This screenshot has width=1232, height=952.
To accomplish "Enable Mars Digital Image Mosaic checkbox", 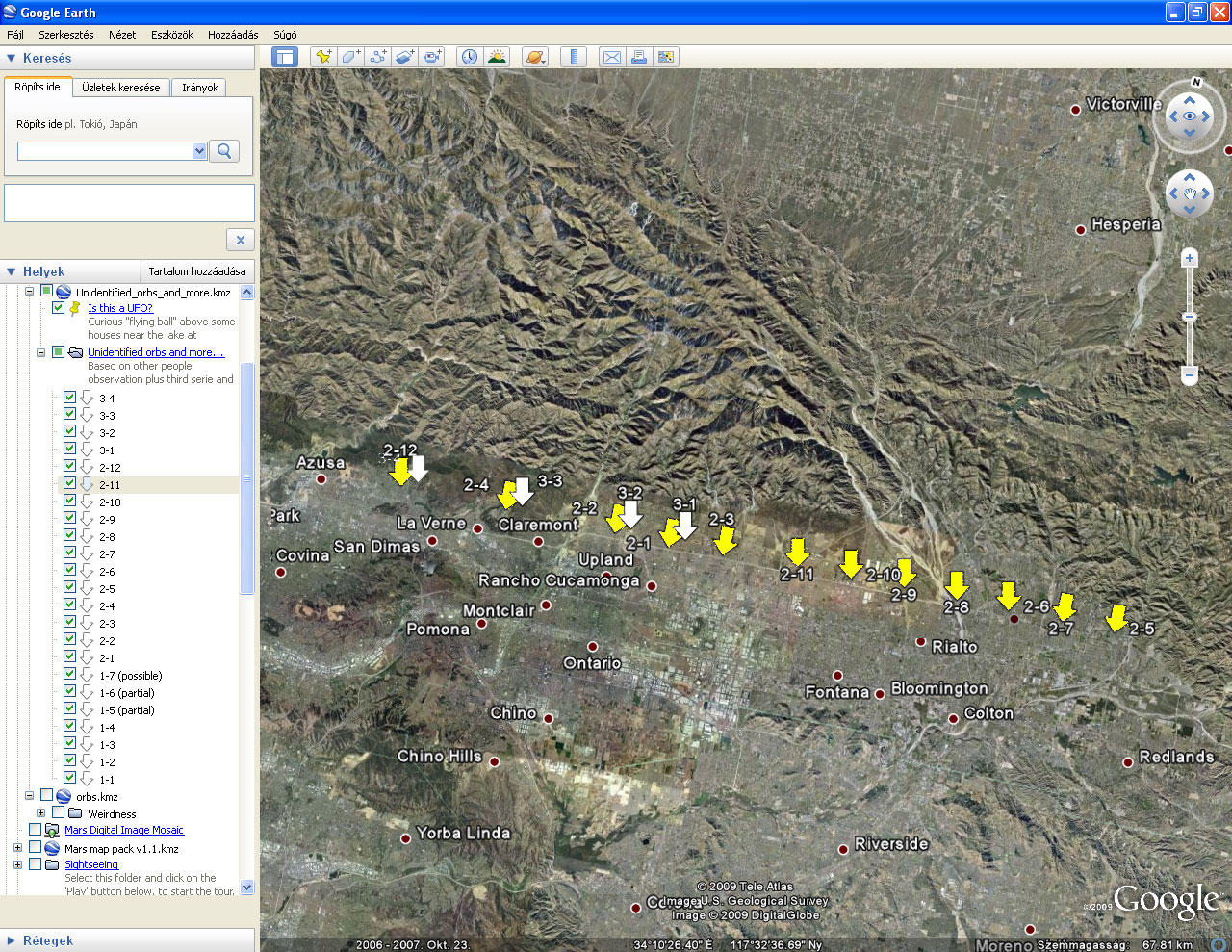I will pyautogui.click(x=35, y=829).
